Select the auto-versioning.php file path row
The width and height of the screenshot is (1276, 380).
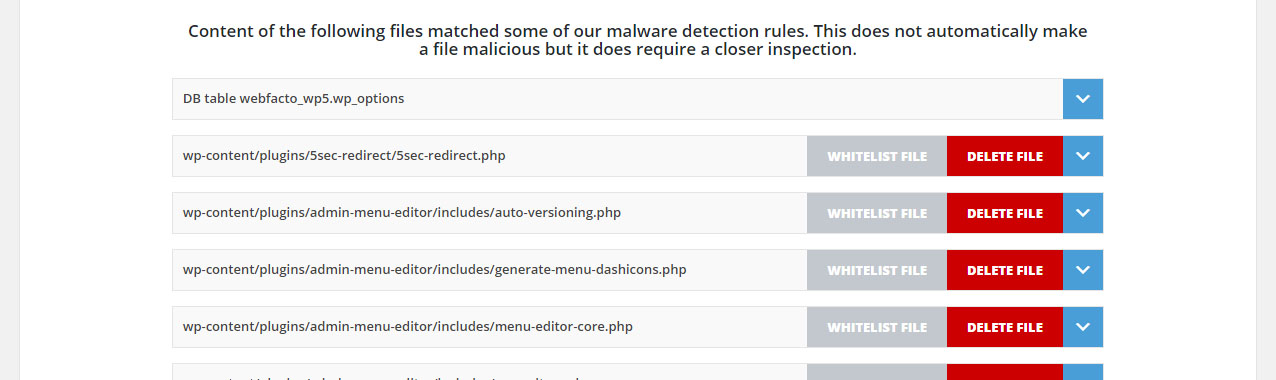click(x=489, y=213)
